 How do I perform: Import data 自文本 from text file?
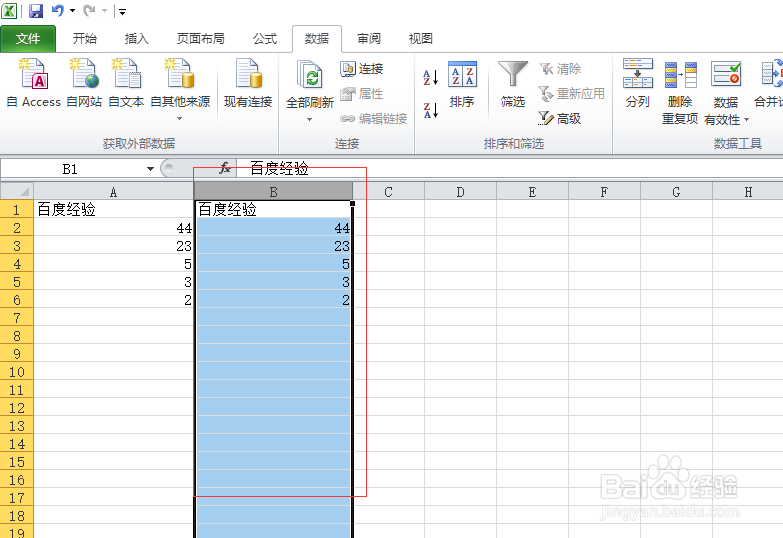[126, 83]
